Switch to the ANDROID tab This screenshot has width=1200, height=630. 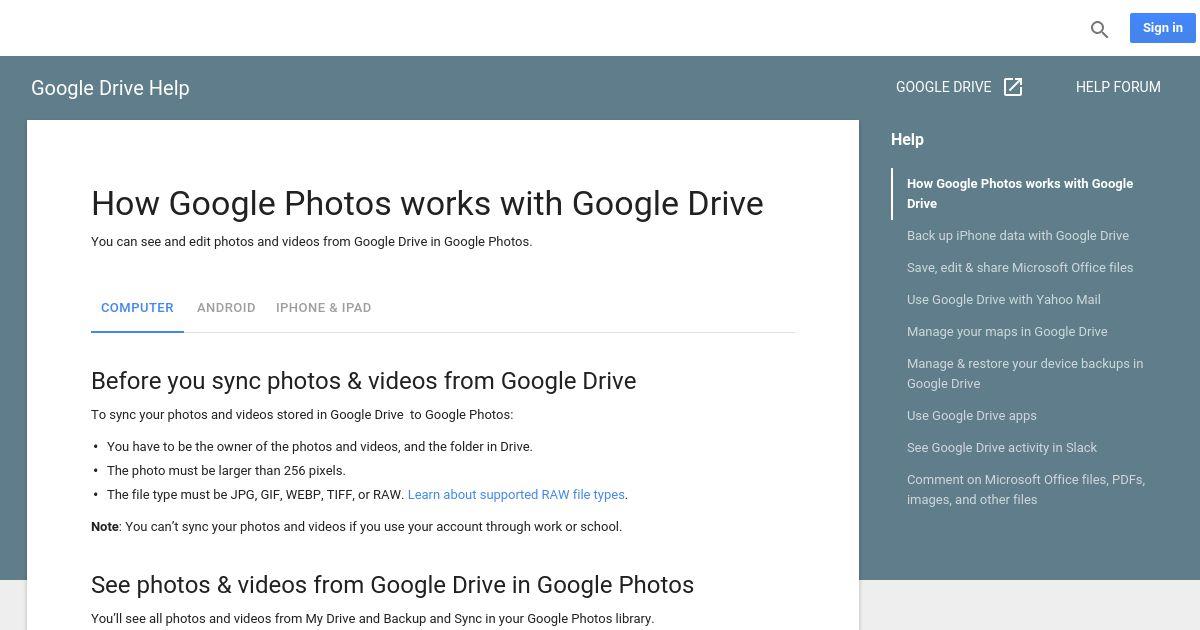pos(226,308)
